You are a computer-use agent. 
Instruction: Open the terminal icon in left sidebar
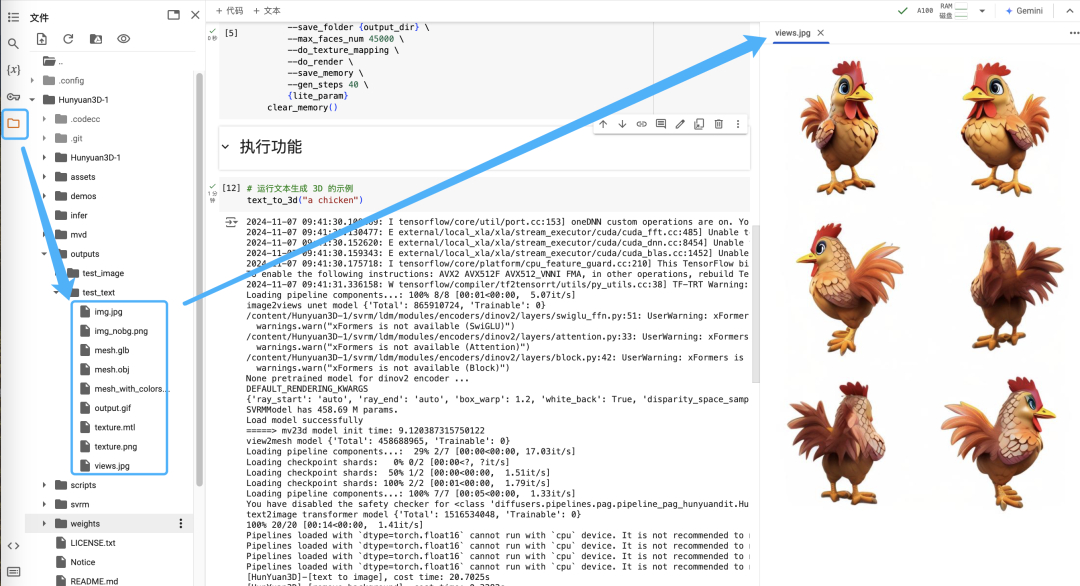point(13,572)
